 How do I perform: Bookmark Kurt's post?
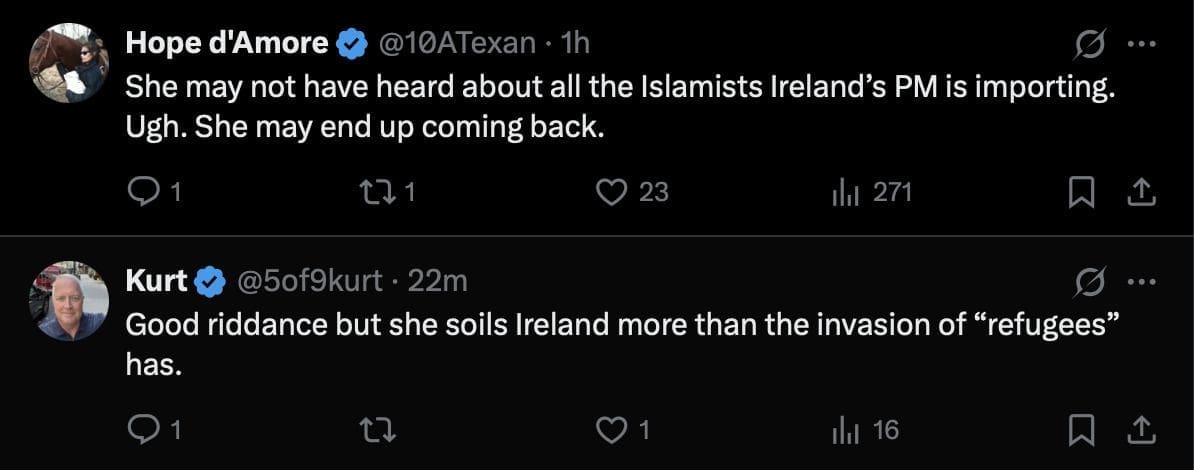(1079, 430)
